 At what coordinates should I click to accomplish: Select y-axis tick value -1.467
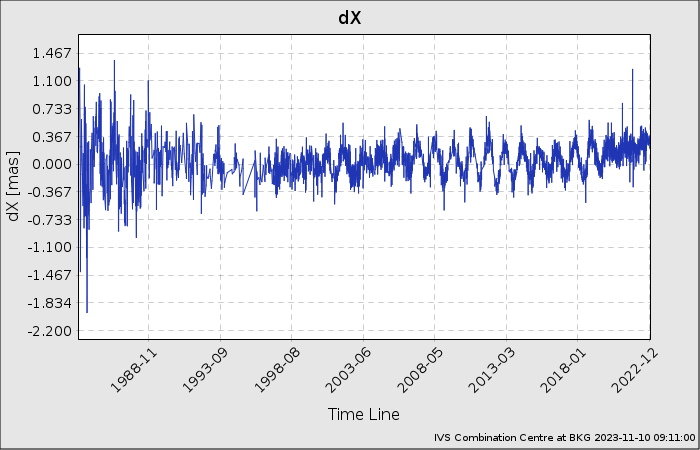pos(50,275)
